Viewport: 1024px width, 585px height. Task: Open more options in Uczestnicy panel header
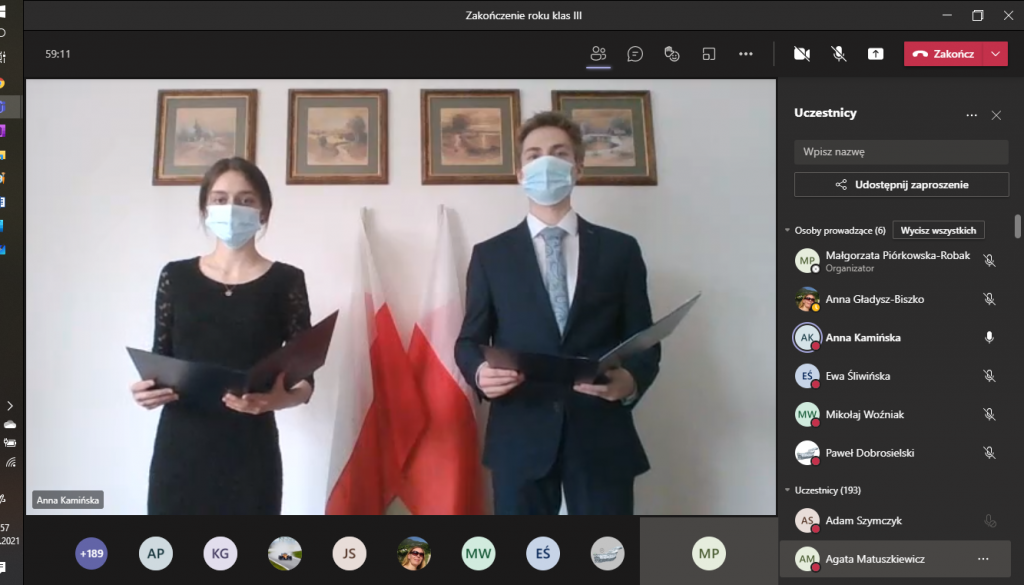click(x=971, y=115)
